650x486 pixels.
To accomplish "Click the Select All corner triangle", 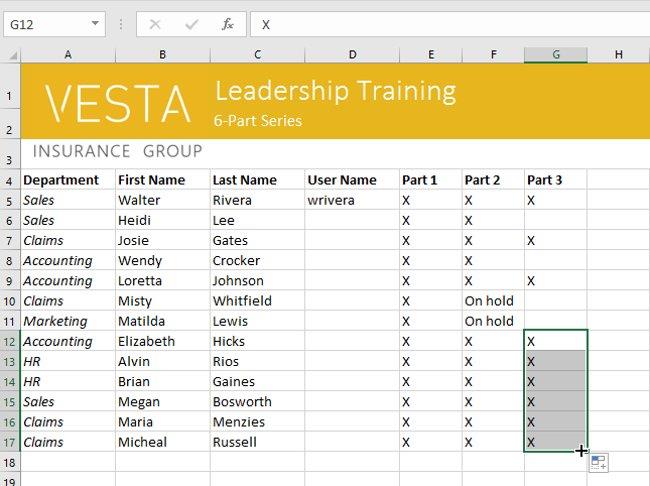I will (x=12, y=55).
